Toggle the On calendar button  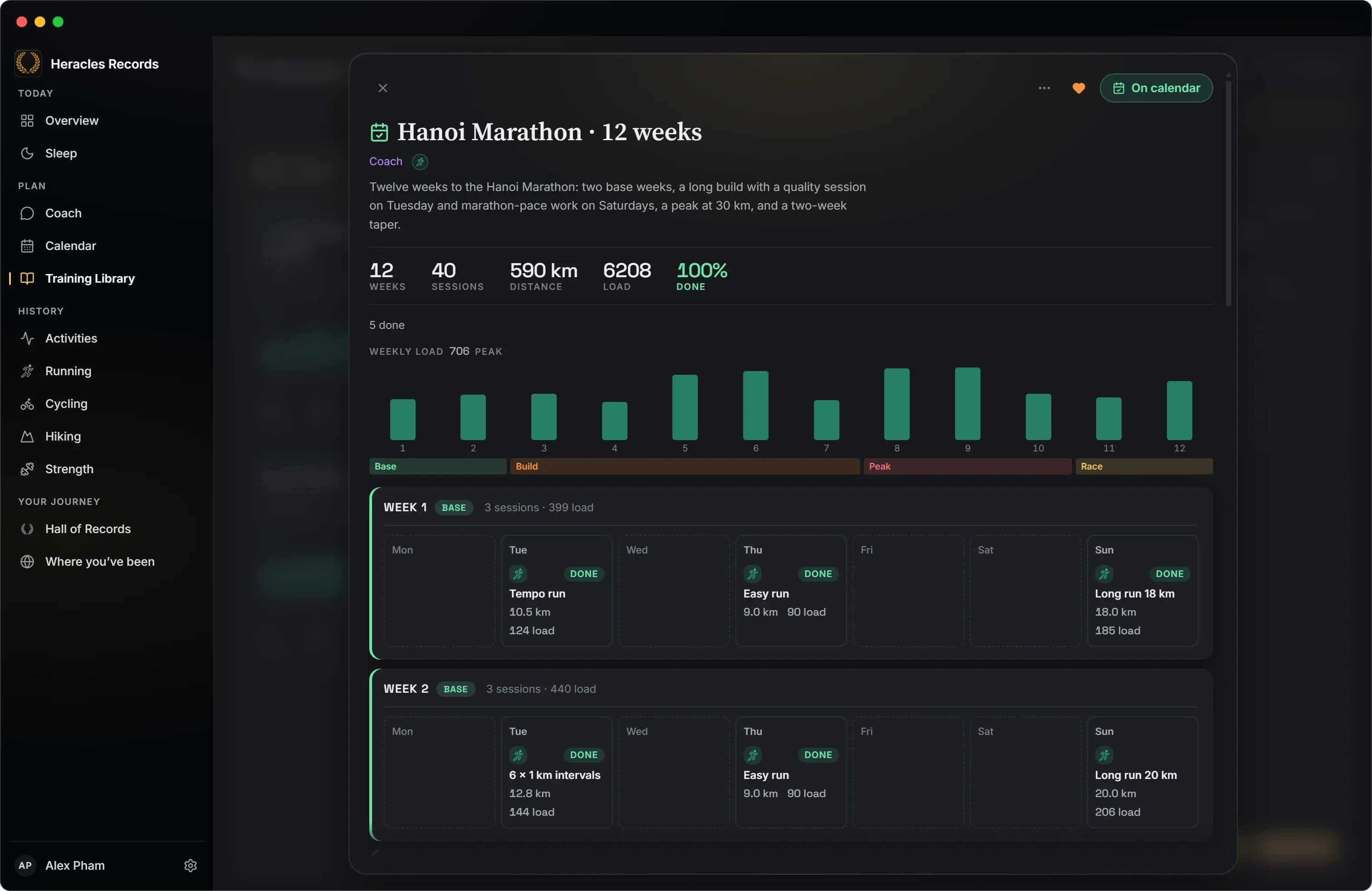pyautogui.click(x=1156, y=88)
